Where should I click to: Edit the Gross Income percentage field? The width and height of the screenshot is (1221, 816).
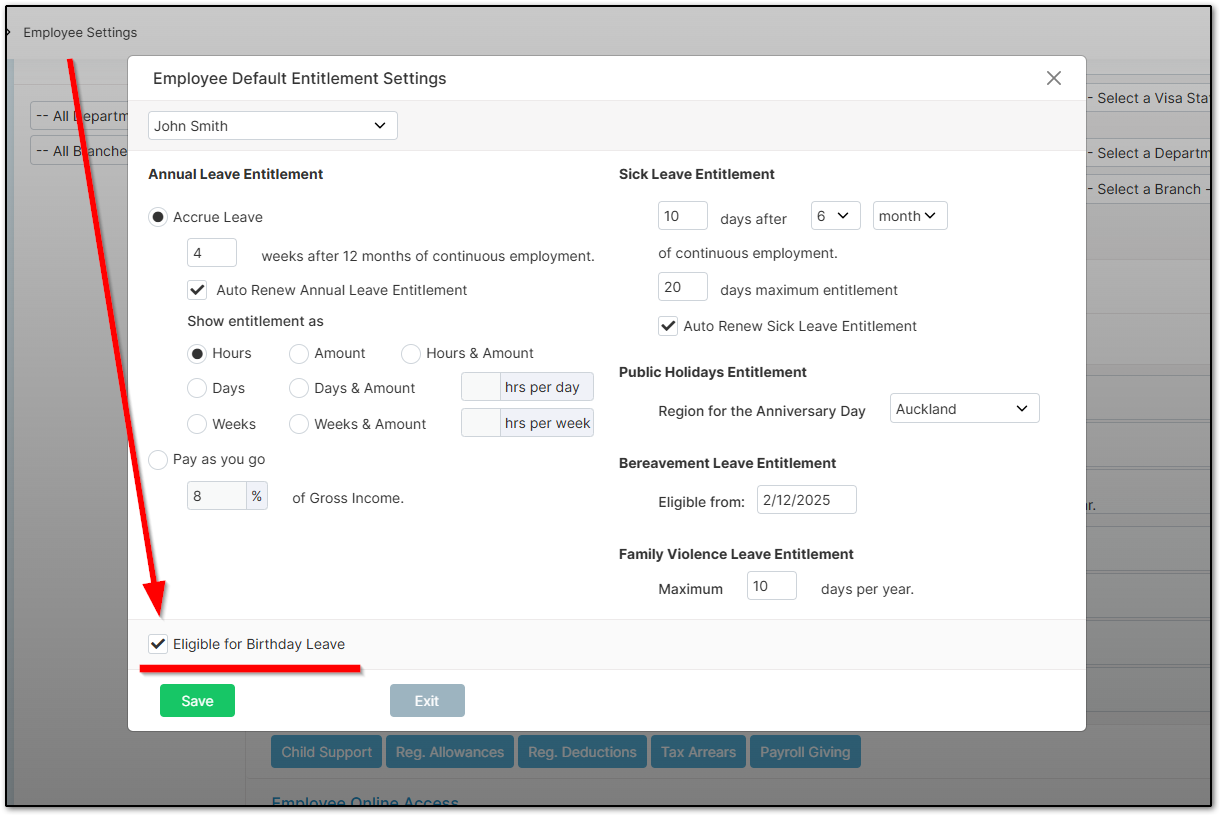(217, 496)
